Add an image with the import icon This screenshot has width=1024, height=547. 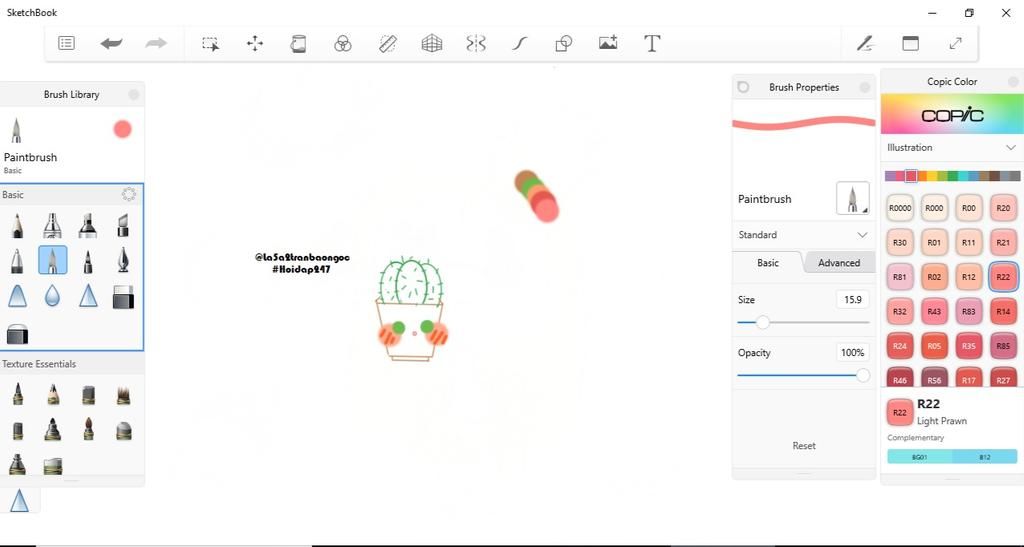[608, 43]
